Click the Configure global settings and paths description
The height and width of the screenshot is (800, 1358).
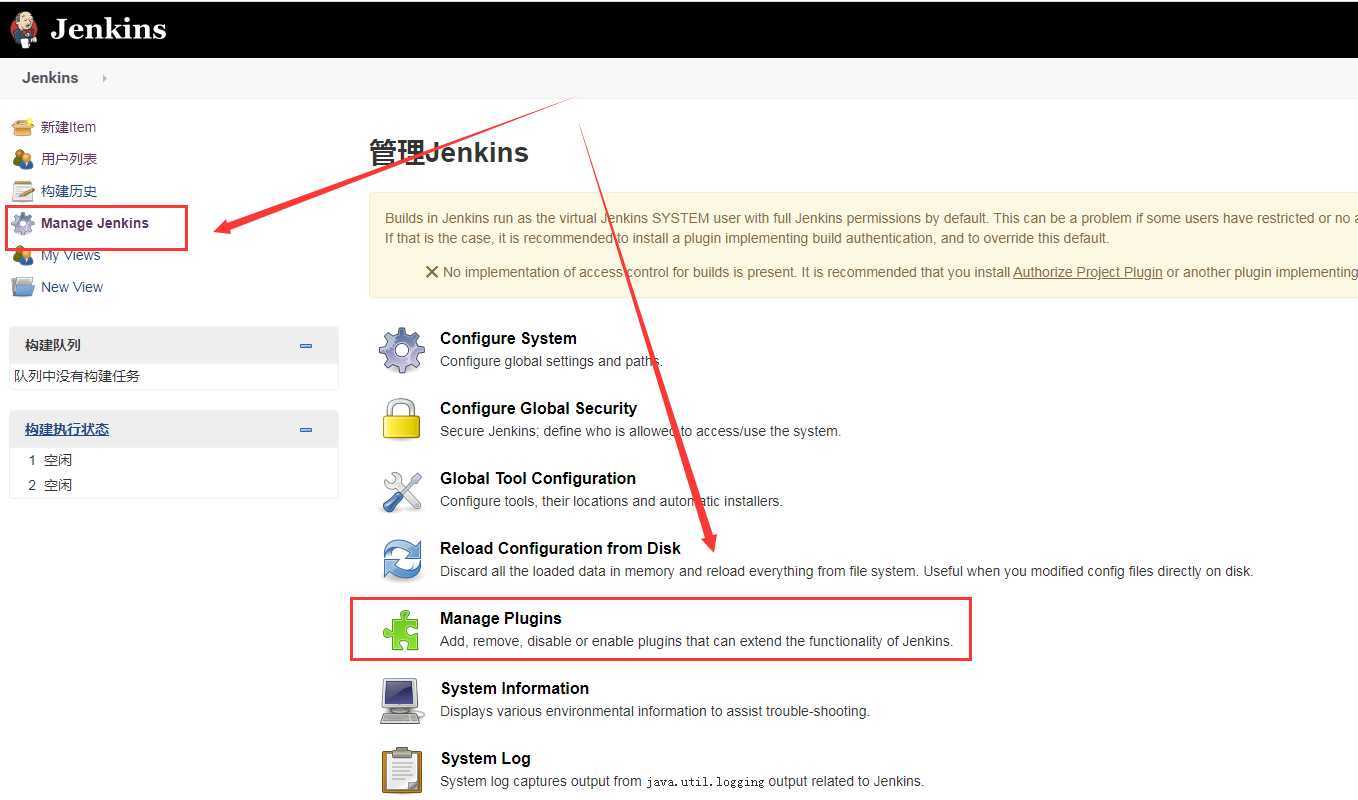pos(551,361)
